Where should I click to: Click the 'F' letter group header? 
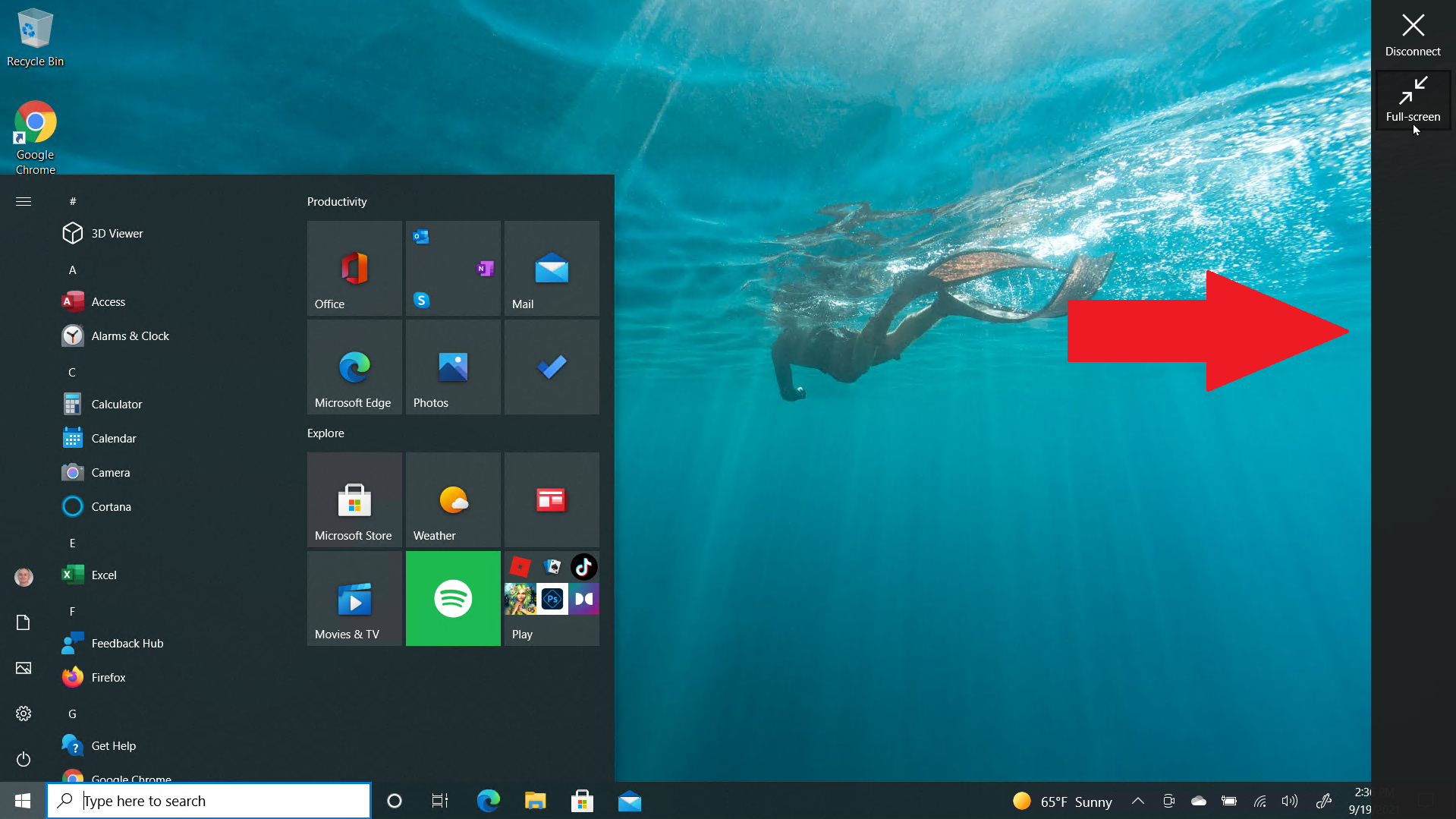pyautogui.click(x=72, y=611)
